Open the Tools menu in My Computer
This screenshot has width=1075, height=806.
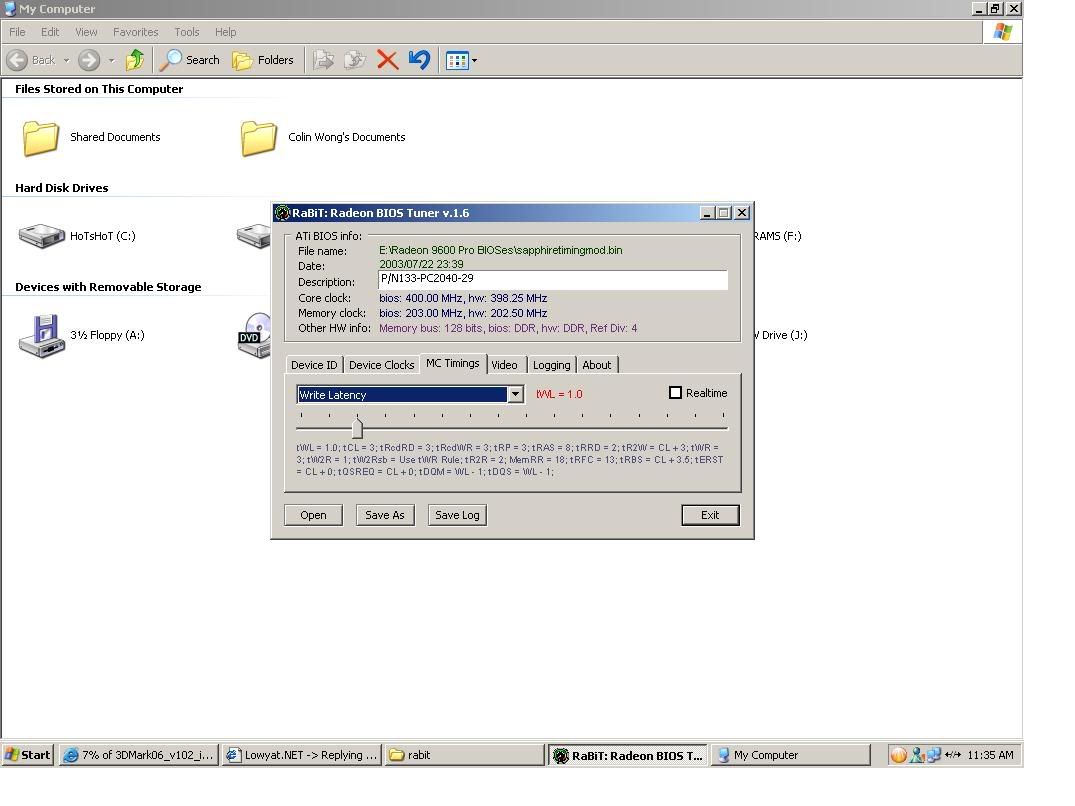point(186,32)
